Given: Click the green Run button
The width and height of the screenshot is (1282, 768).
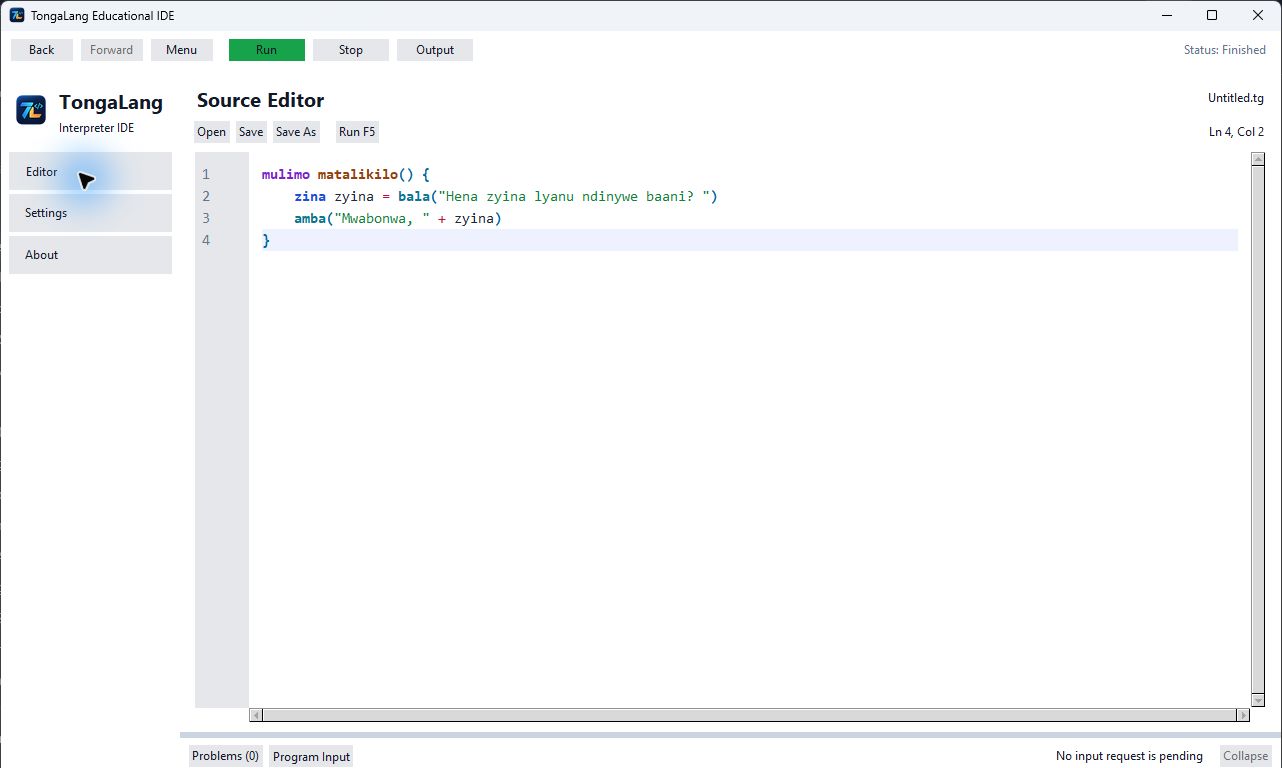Looking at the screenshot, I should [266, 50].
